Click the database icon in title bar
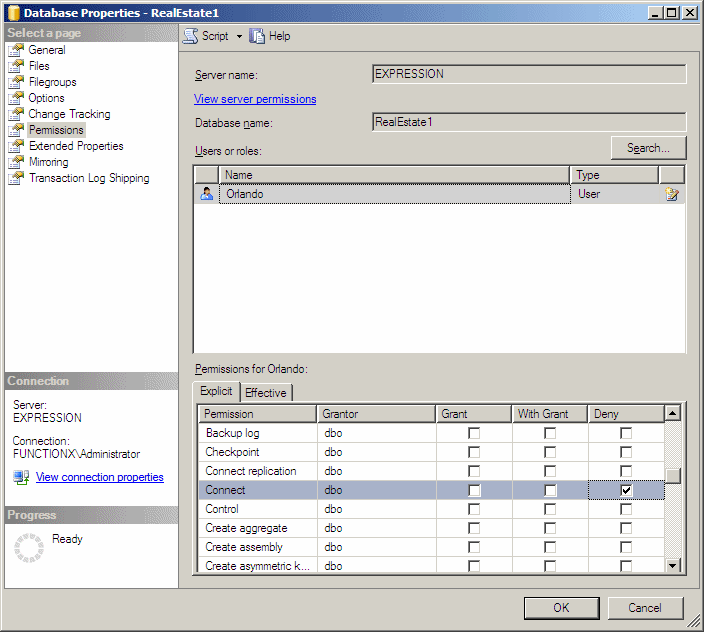Viewport: 704px width, 632px height. (x=13, y=13)
